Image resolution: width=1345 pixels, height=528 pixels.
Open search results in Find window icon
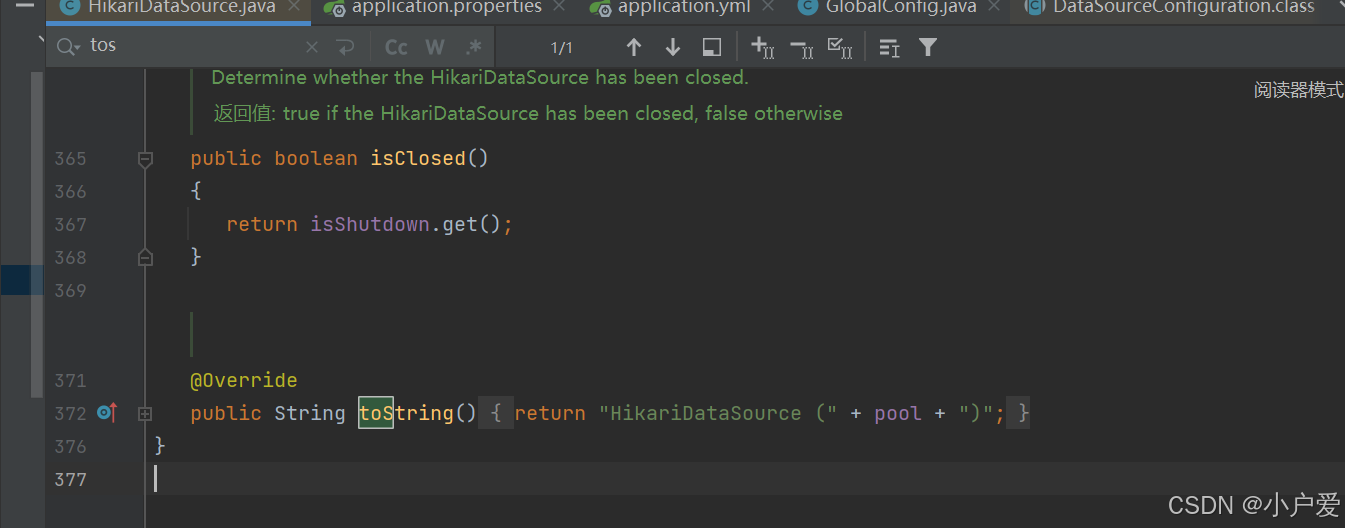point(889,47)
